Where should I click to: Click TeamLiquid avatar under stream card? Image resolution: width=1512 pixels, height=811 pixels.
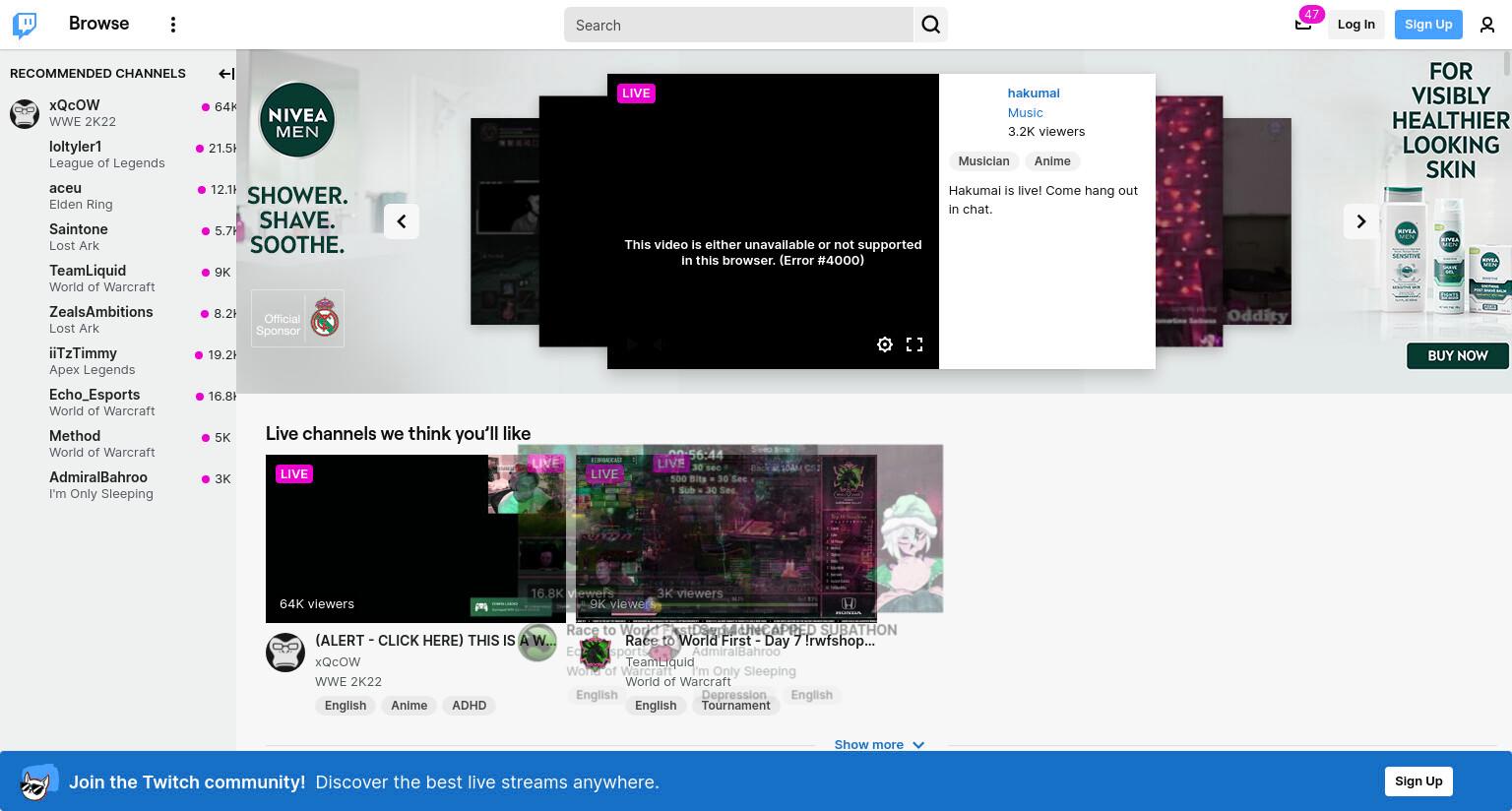click(x=596, y=653)
